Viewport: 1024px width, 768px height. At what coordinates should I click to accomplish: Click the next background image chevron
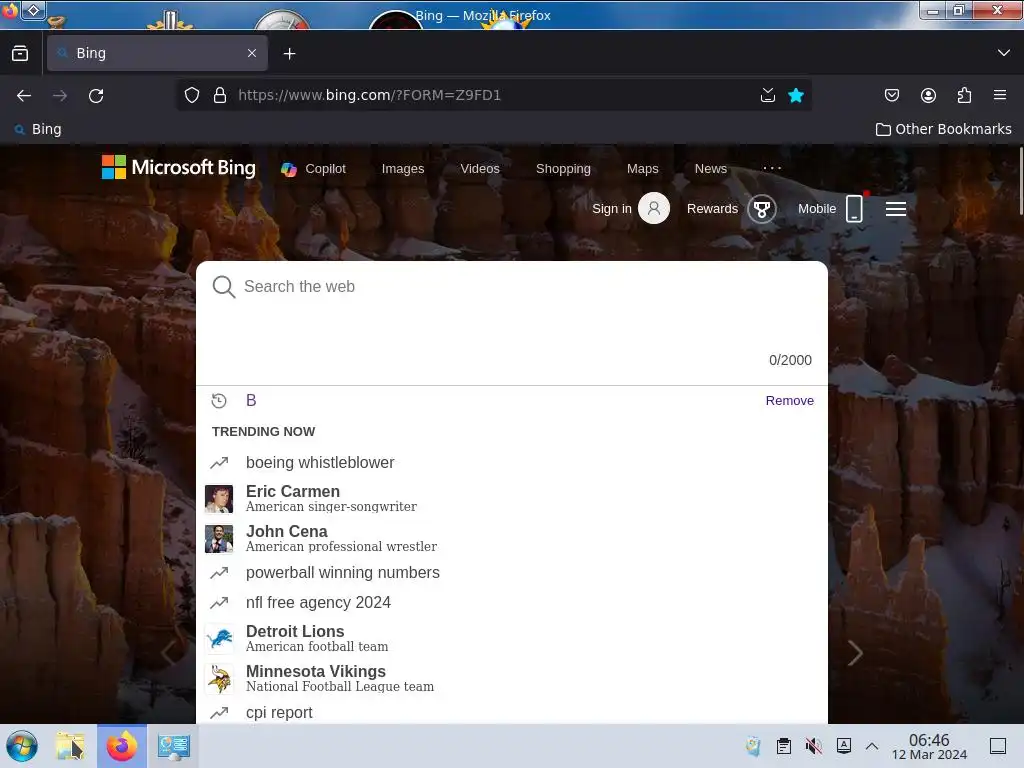[x=855, y=652]
